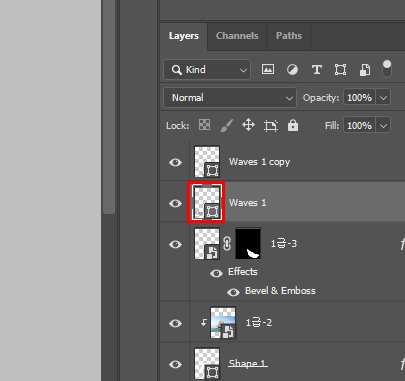Toggle visibility of the masked smart object layer

click(175, 244)
